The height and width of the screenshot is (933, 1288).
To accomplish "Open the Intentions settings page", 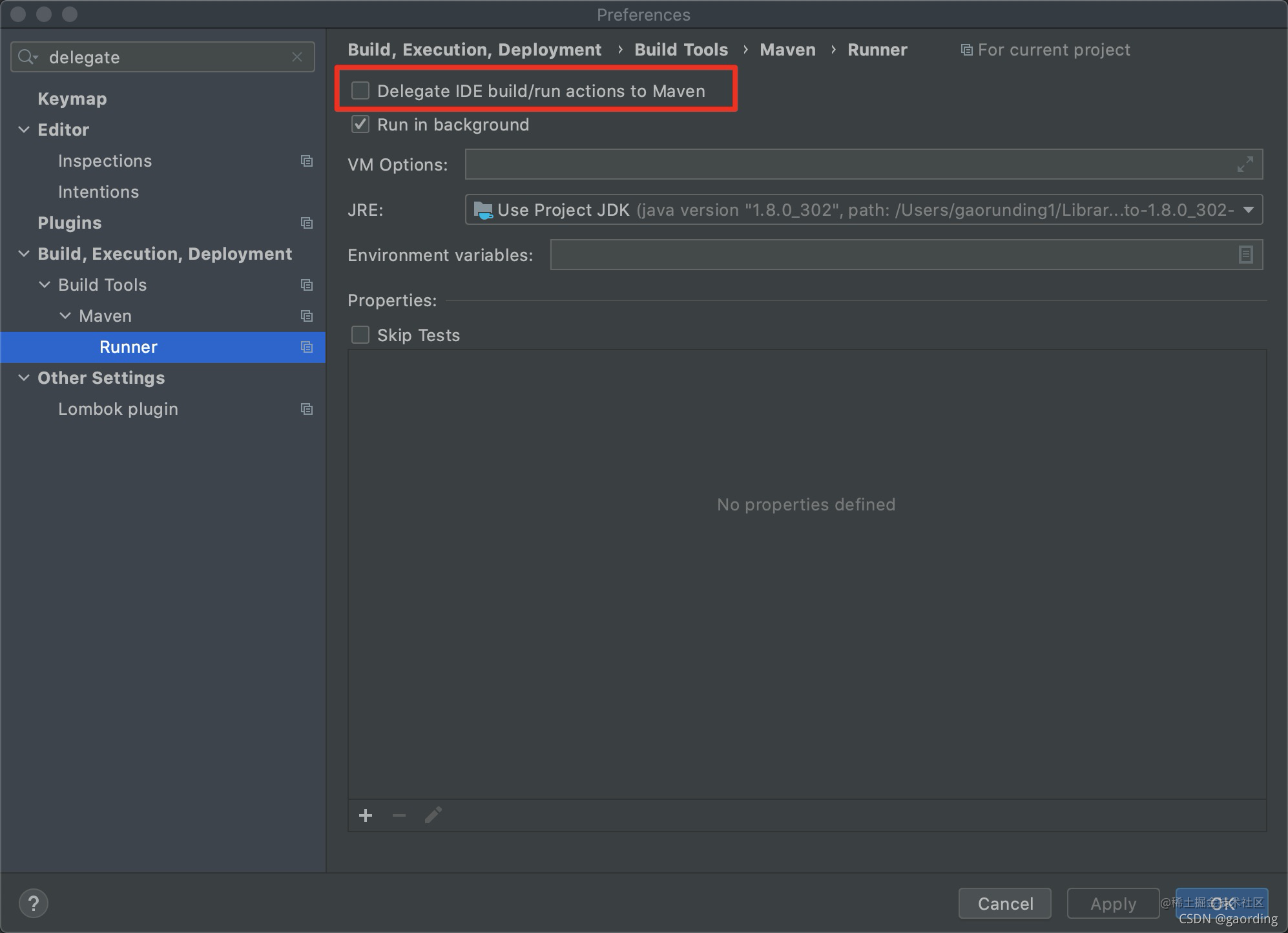I will [98, 192].
